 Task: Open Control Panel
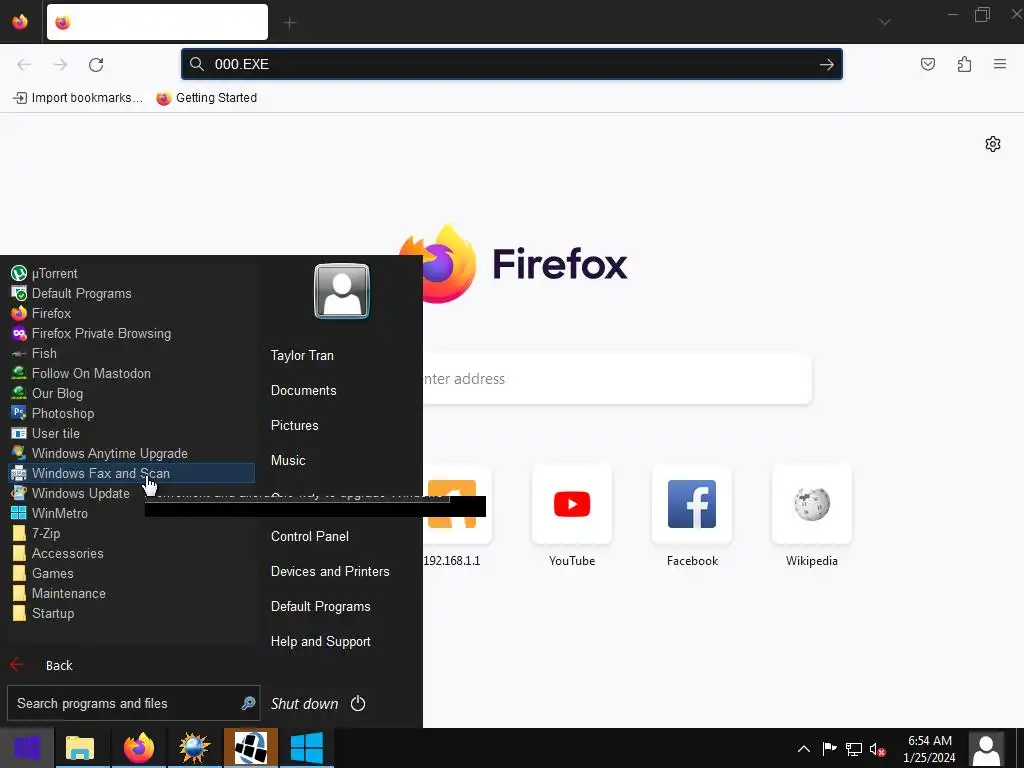click(x=310, y=536)
